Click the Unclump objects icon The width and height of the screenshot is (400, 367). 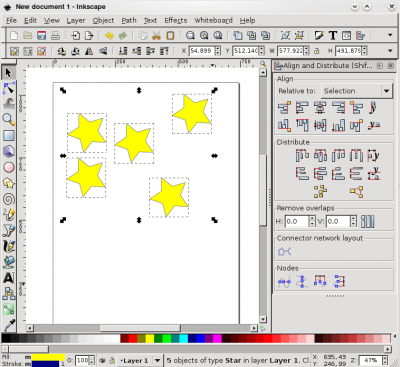tap(356, 192)
